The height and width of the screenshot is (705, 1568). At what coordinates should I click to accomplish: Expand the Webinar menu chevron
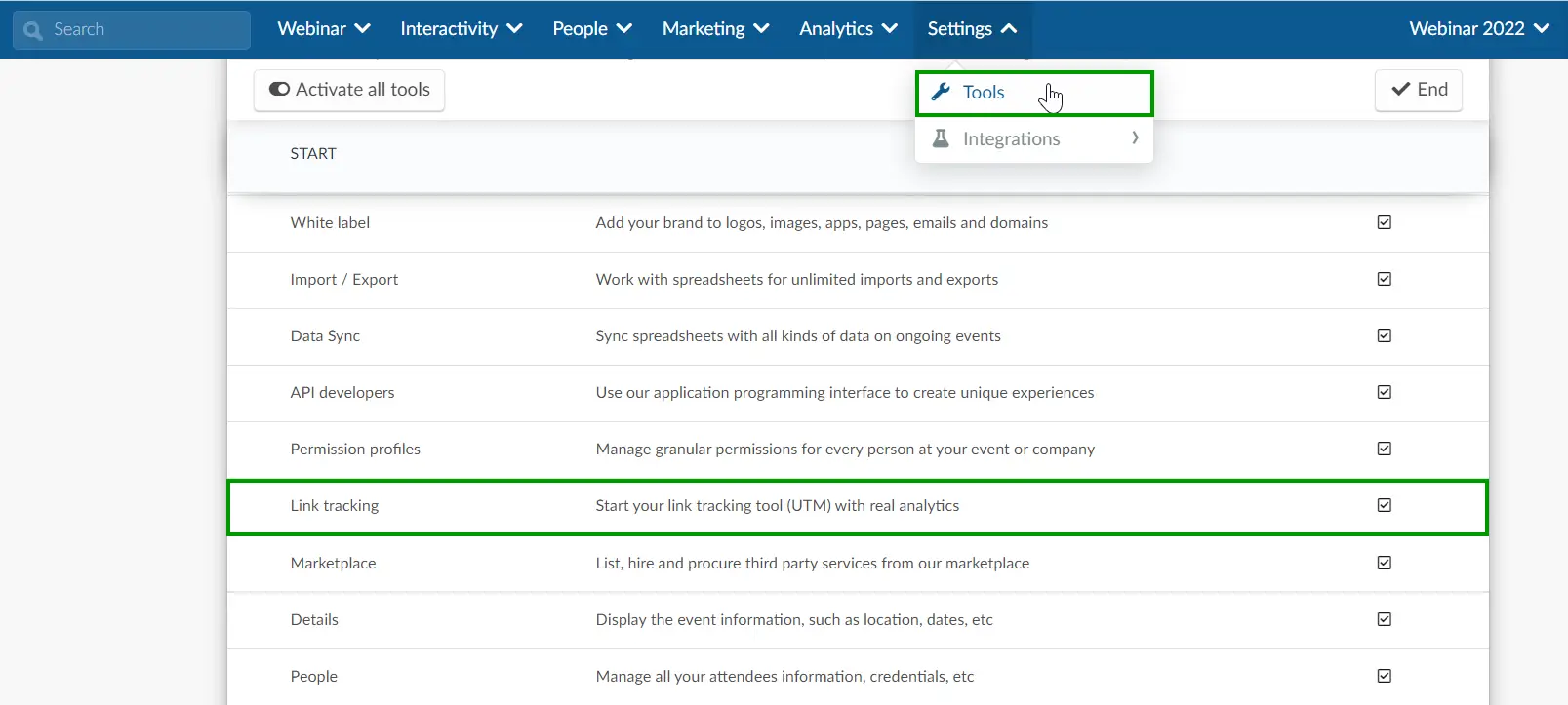362,29
